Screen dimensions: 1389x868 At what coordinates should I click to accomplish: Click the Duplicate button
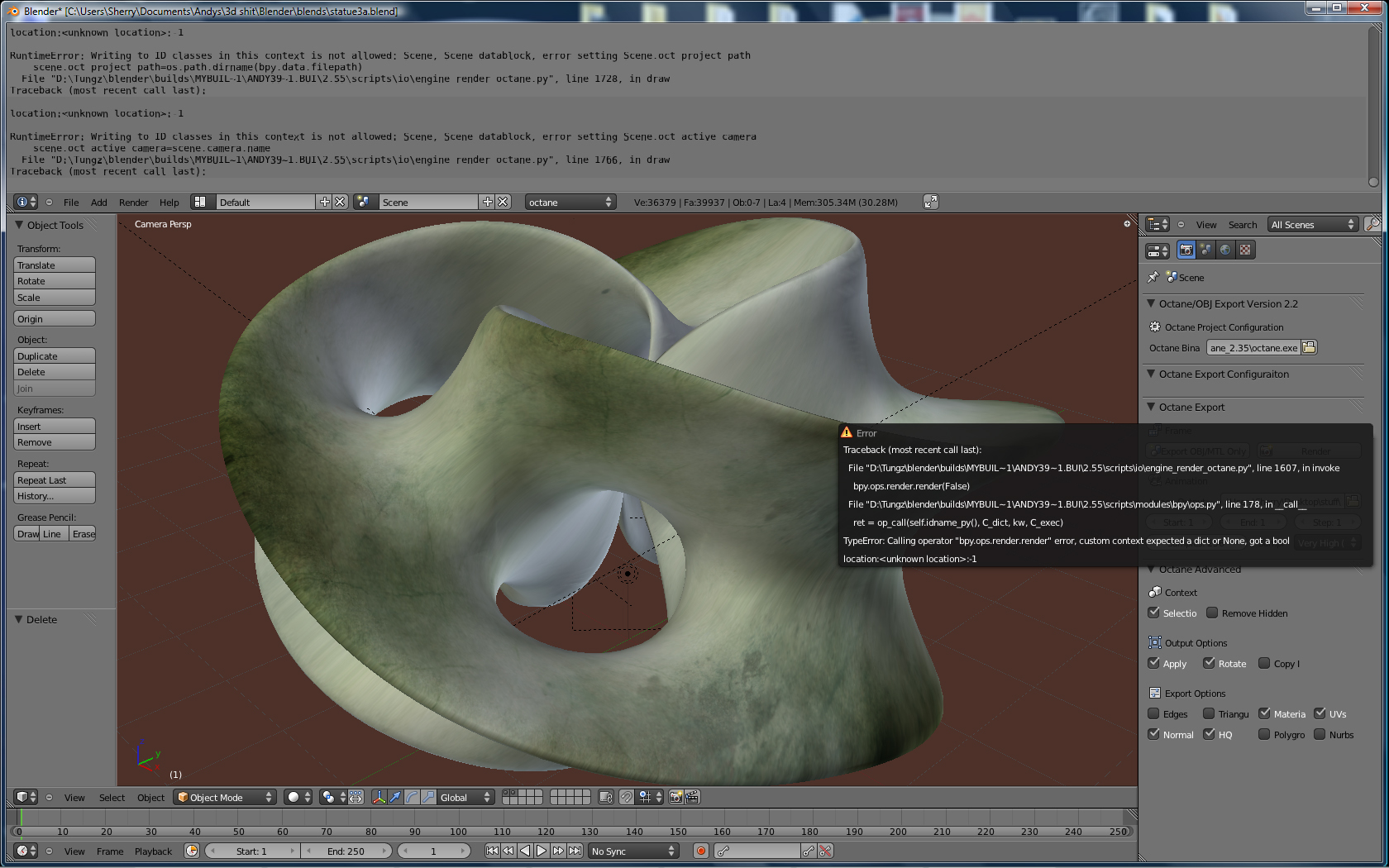click(55, 356)
